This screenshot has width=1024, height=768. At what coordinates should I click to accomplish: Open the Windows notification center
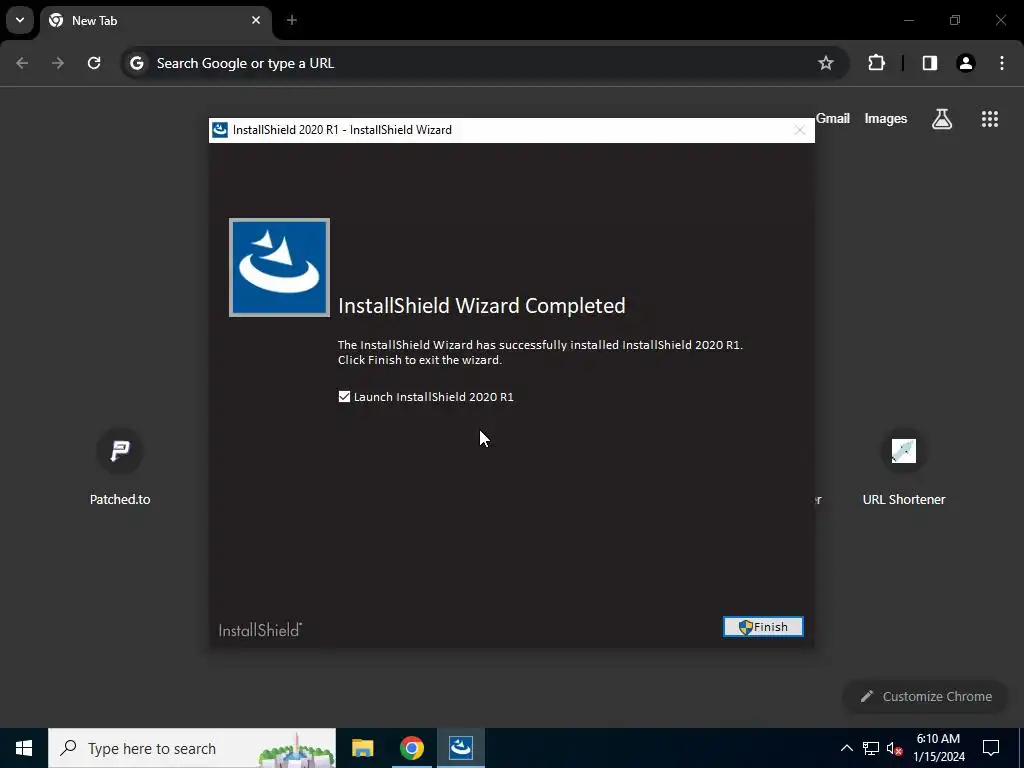[991, 748]
